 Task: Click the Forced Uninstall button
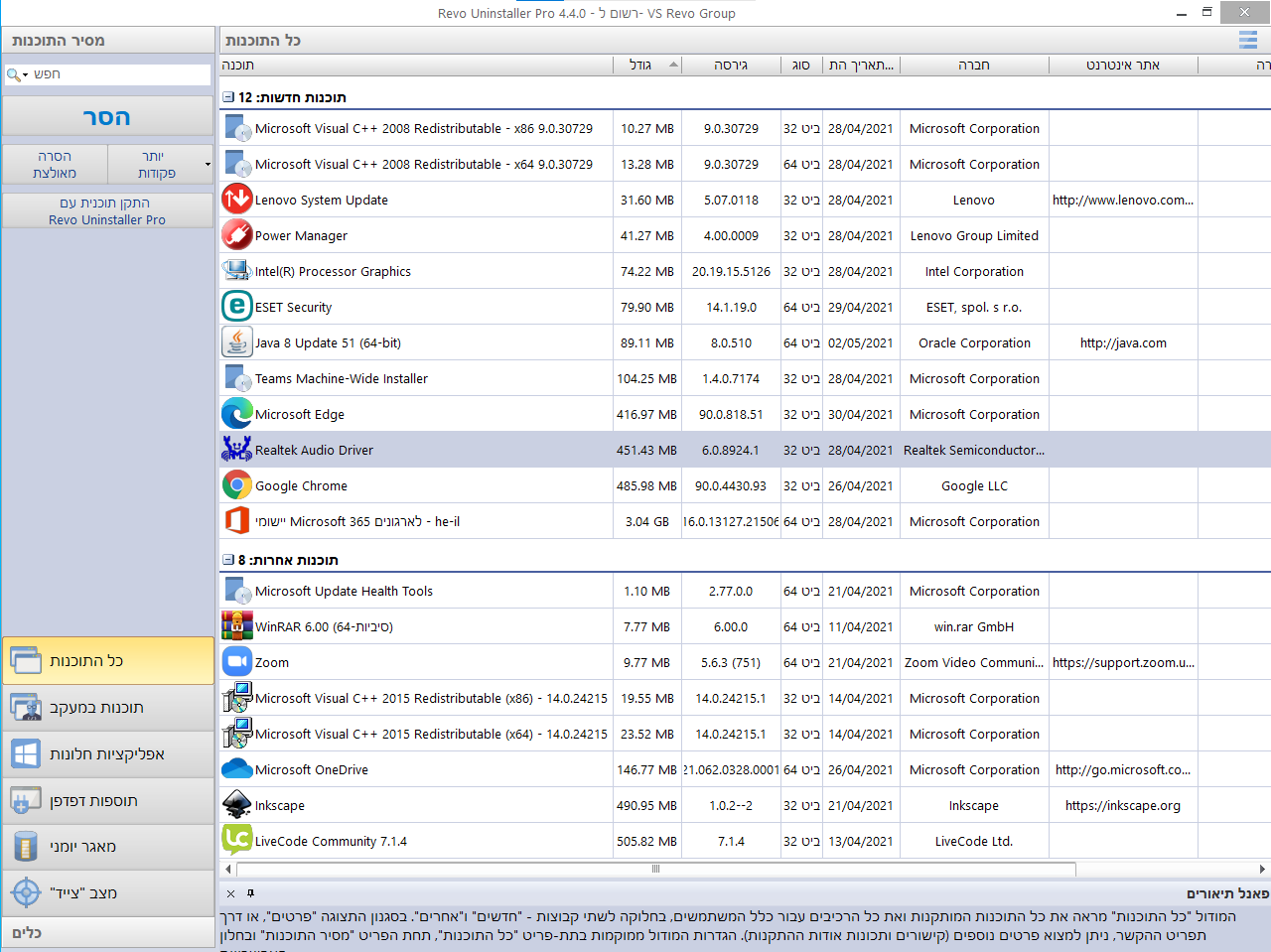[55, 165]
